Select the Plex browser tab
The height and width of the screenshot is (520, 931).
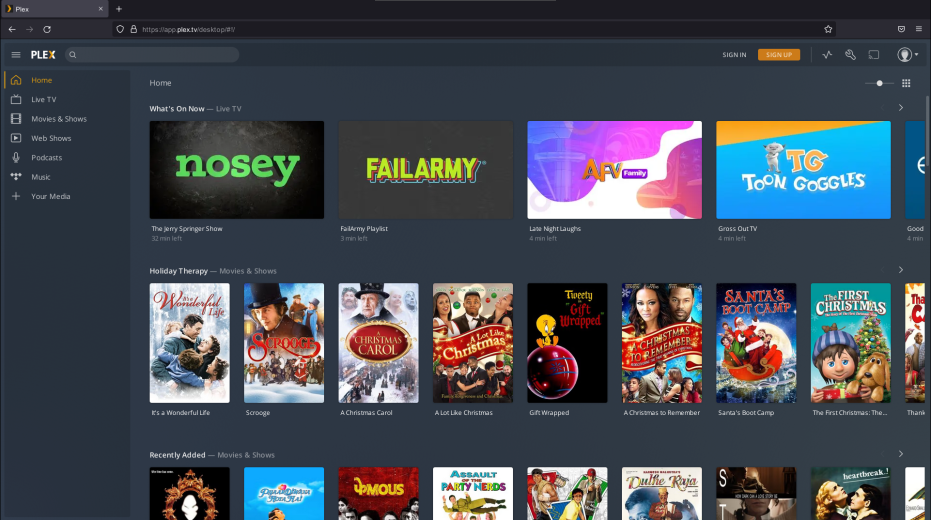click(53, 9)
